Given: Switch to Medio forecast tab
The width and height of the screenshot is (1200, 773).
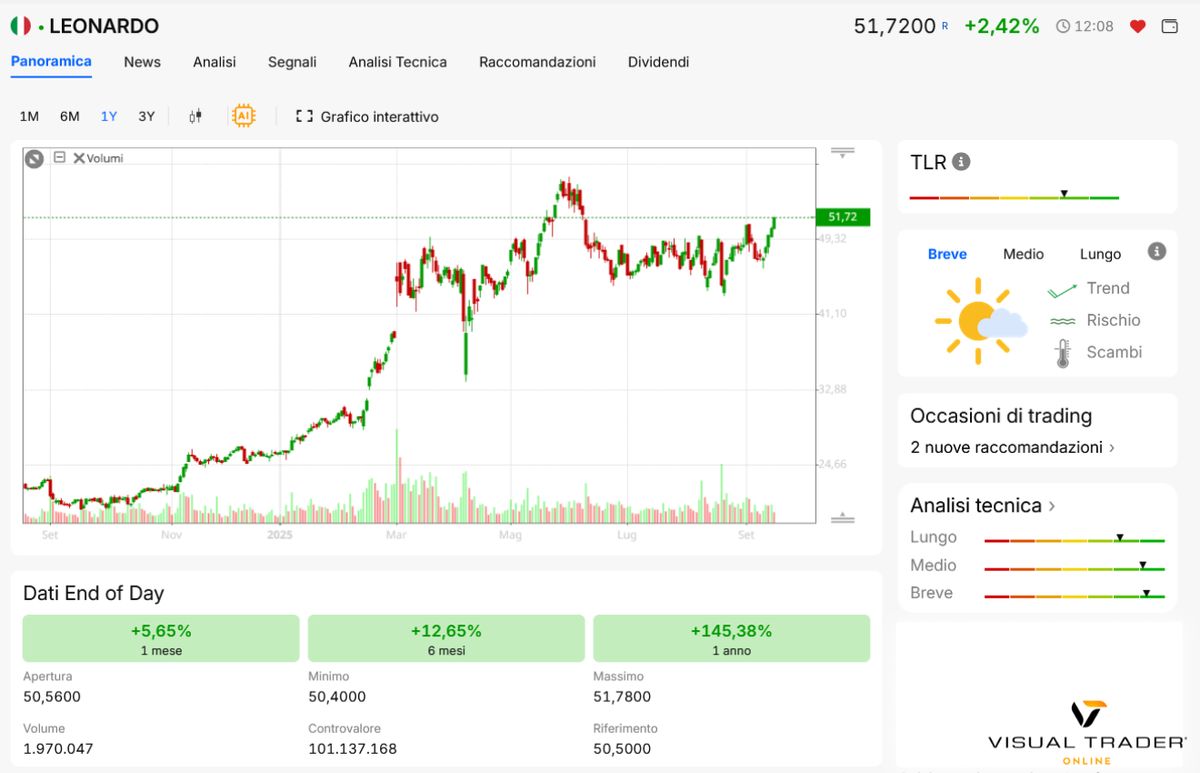Looking at the screenshot, I should click(1023, 254).
